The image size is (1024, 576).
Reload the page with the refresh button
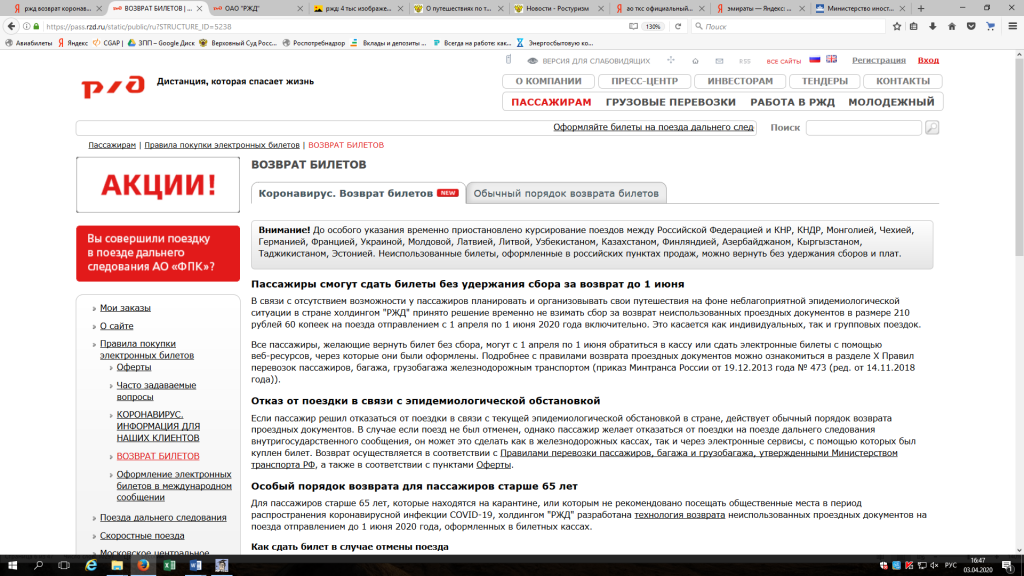[681, 27]
